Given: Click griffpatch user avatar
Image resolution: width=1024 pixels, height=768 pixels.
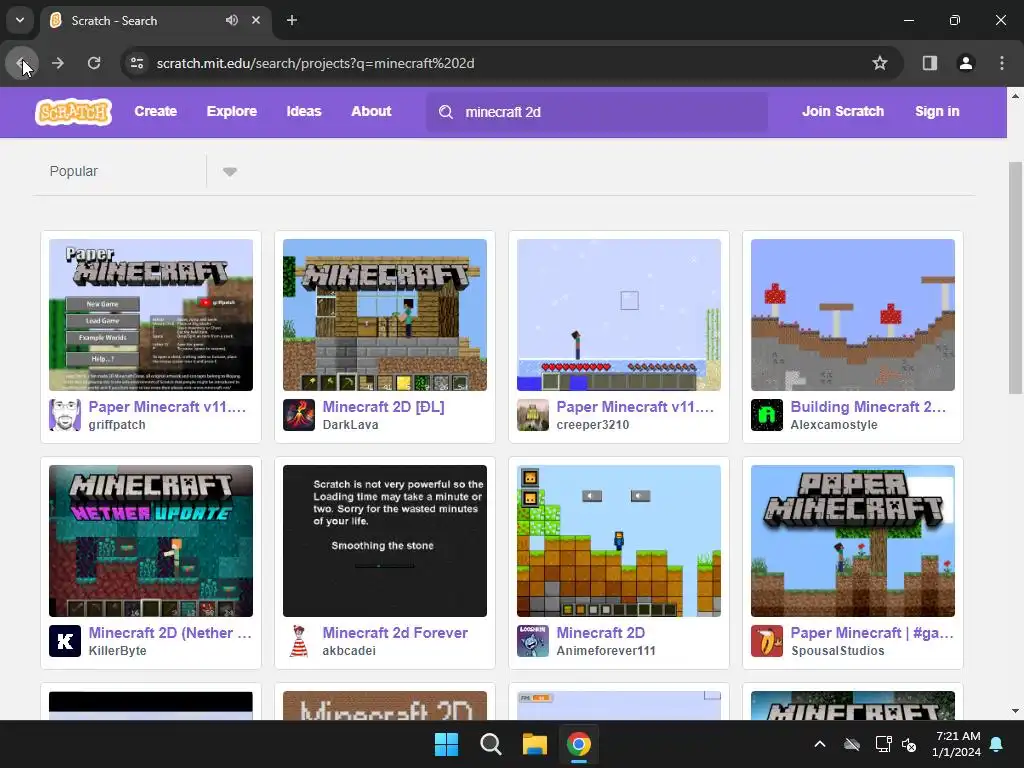Looking at the screenshot, I should point(65,415).
